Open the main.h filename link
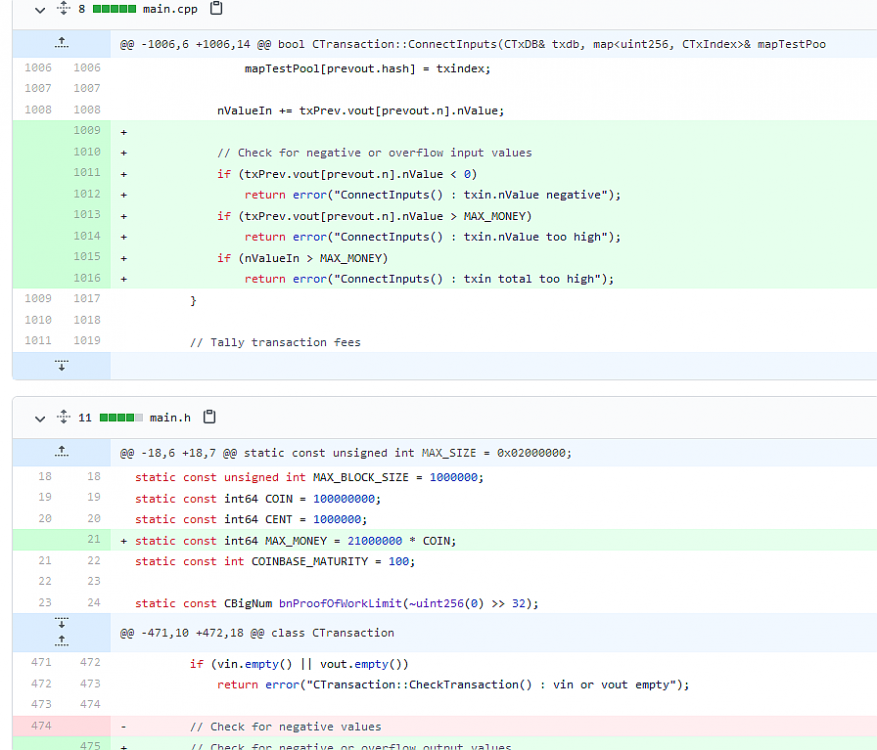The height and width of the screenshot is (750, 877). [x=170, y=417]
